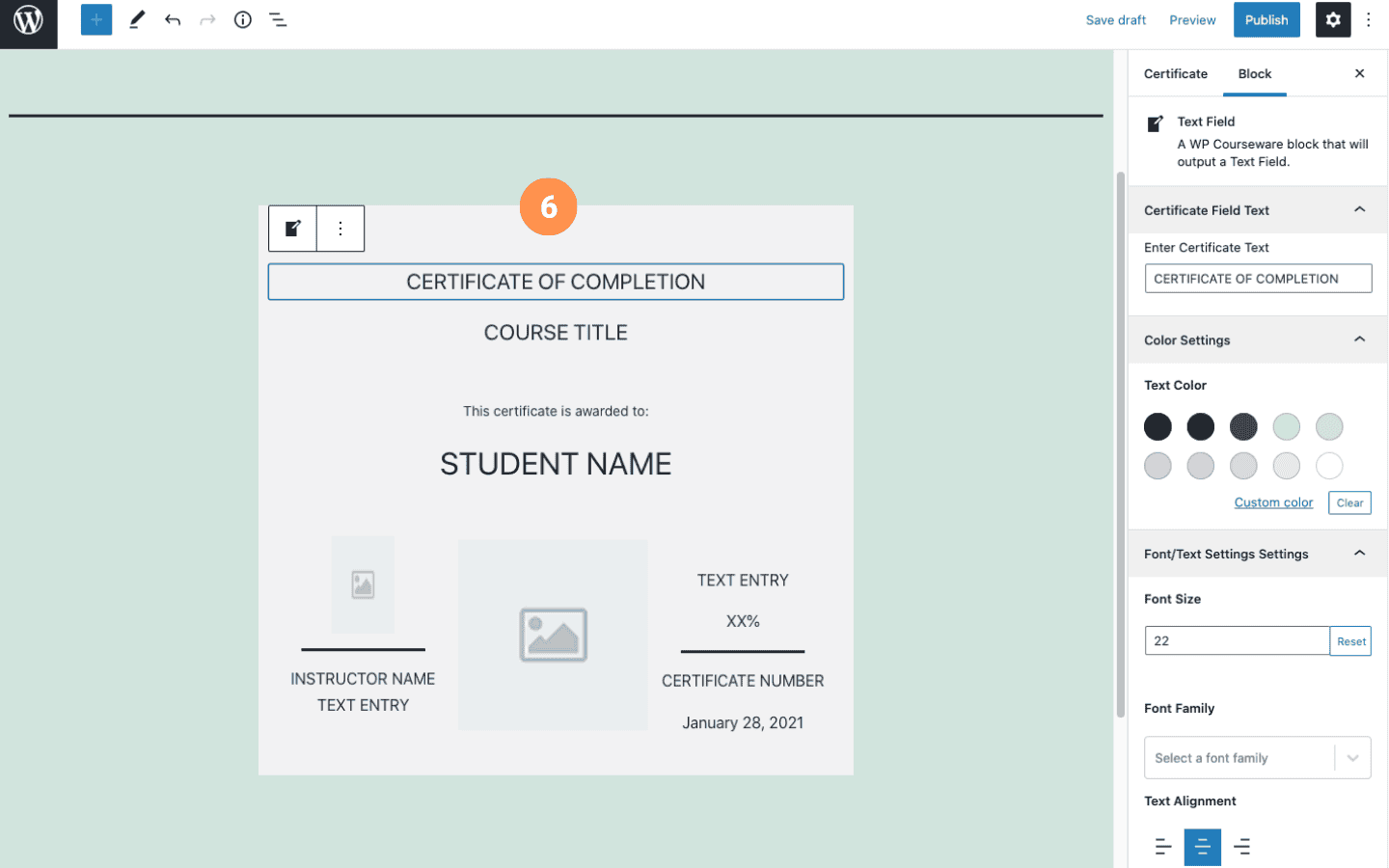Align text left
1389x868 pixels.
1163,847
